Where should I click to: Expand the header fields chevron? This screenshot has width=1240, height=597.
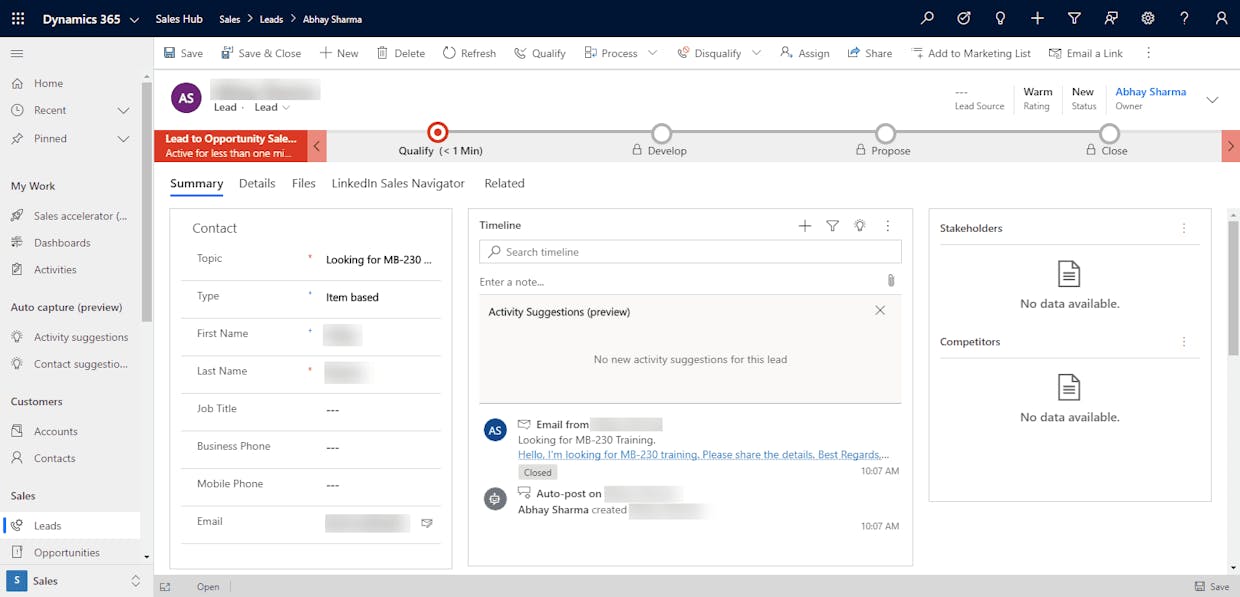1212,99
